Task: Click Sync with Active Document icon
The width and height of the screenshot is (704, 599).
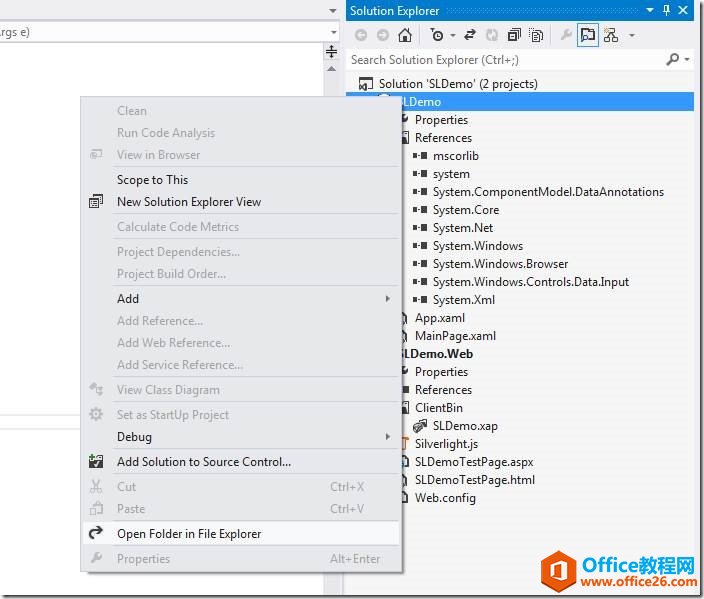Action: 470,35
